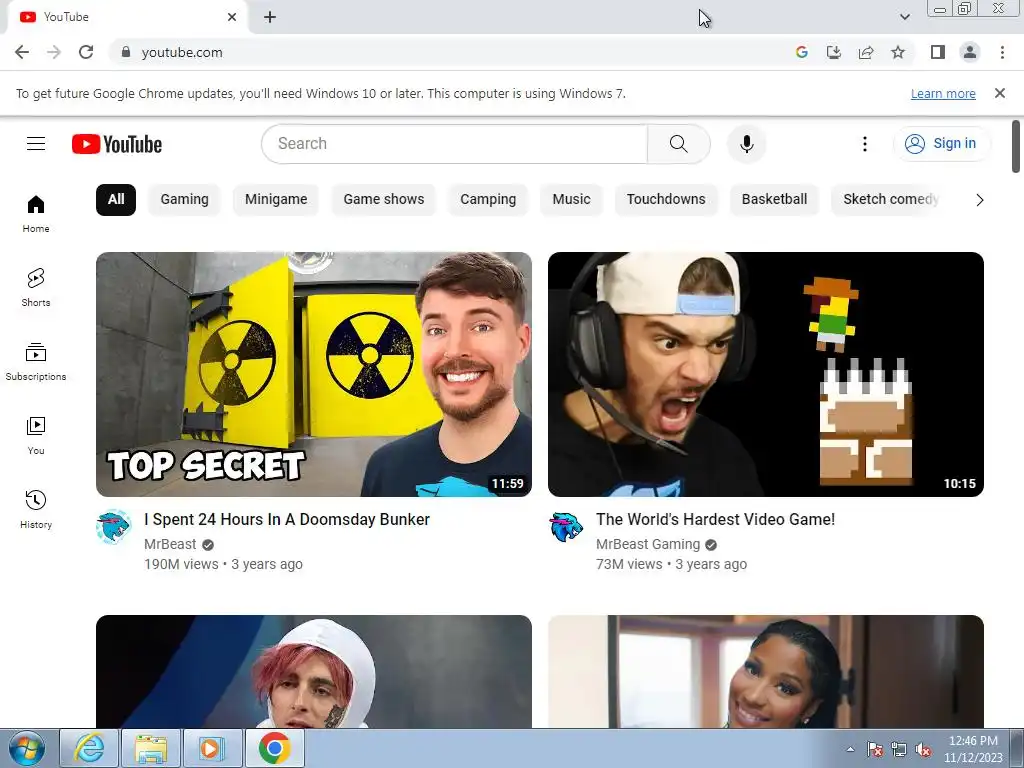This screenshot has width=1024, height=768.
Task: Start voice search with microphone icon
Action: (746, 144)
